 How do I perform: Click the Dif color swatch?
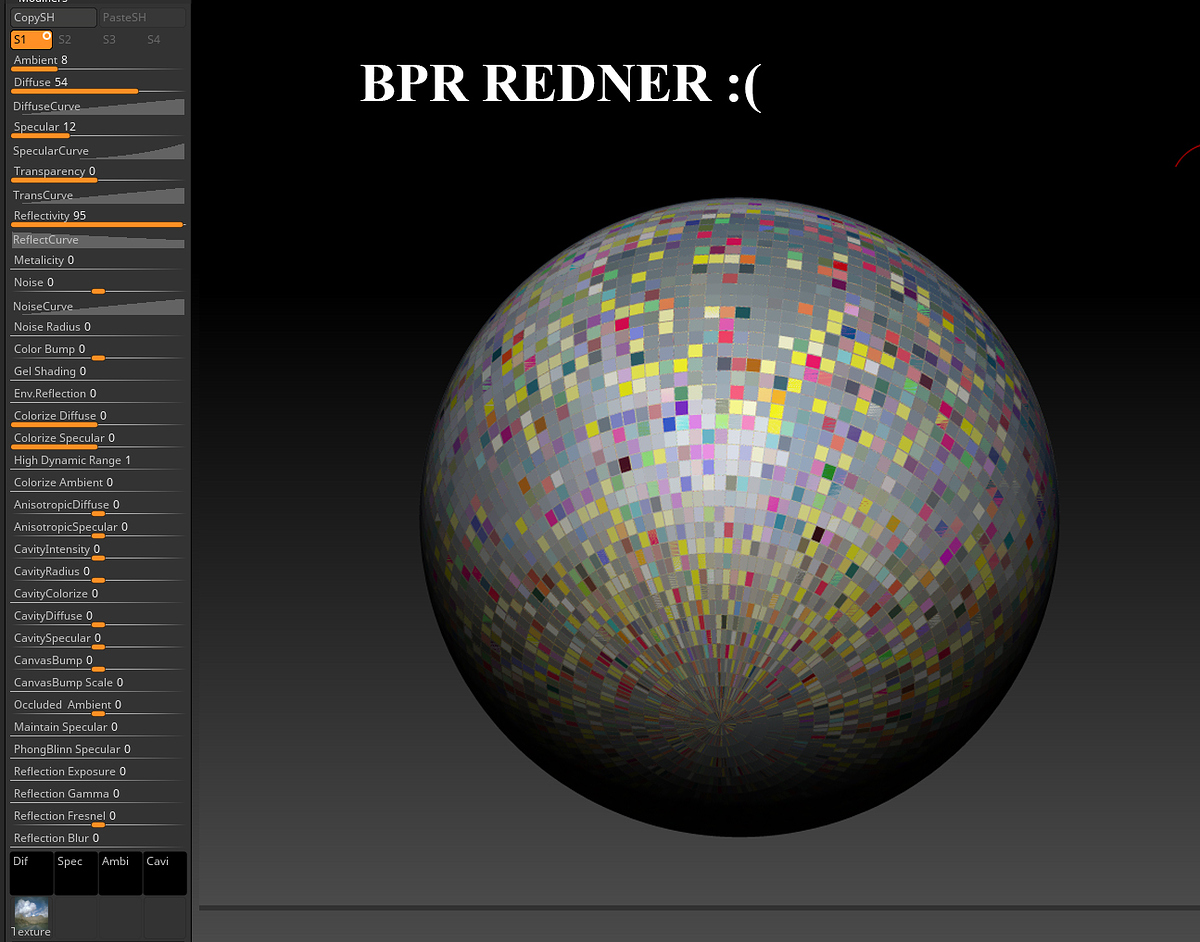tap(31, 873)
